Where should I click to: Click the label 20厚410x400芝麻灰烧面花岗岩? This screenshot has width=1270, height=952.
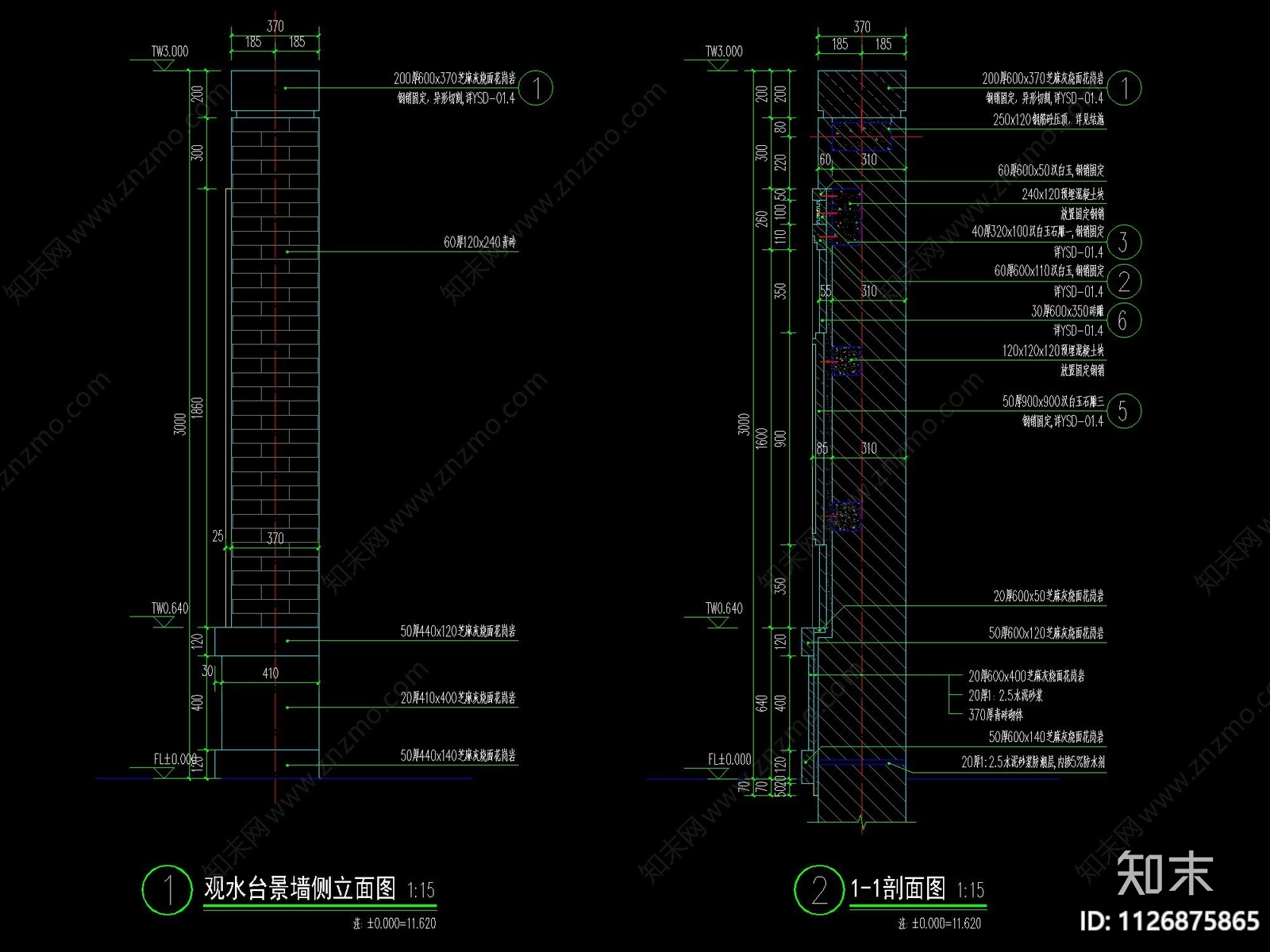[x=458, y=698]
